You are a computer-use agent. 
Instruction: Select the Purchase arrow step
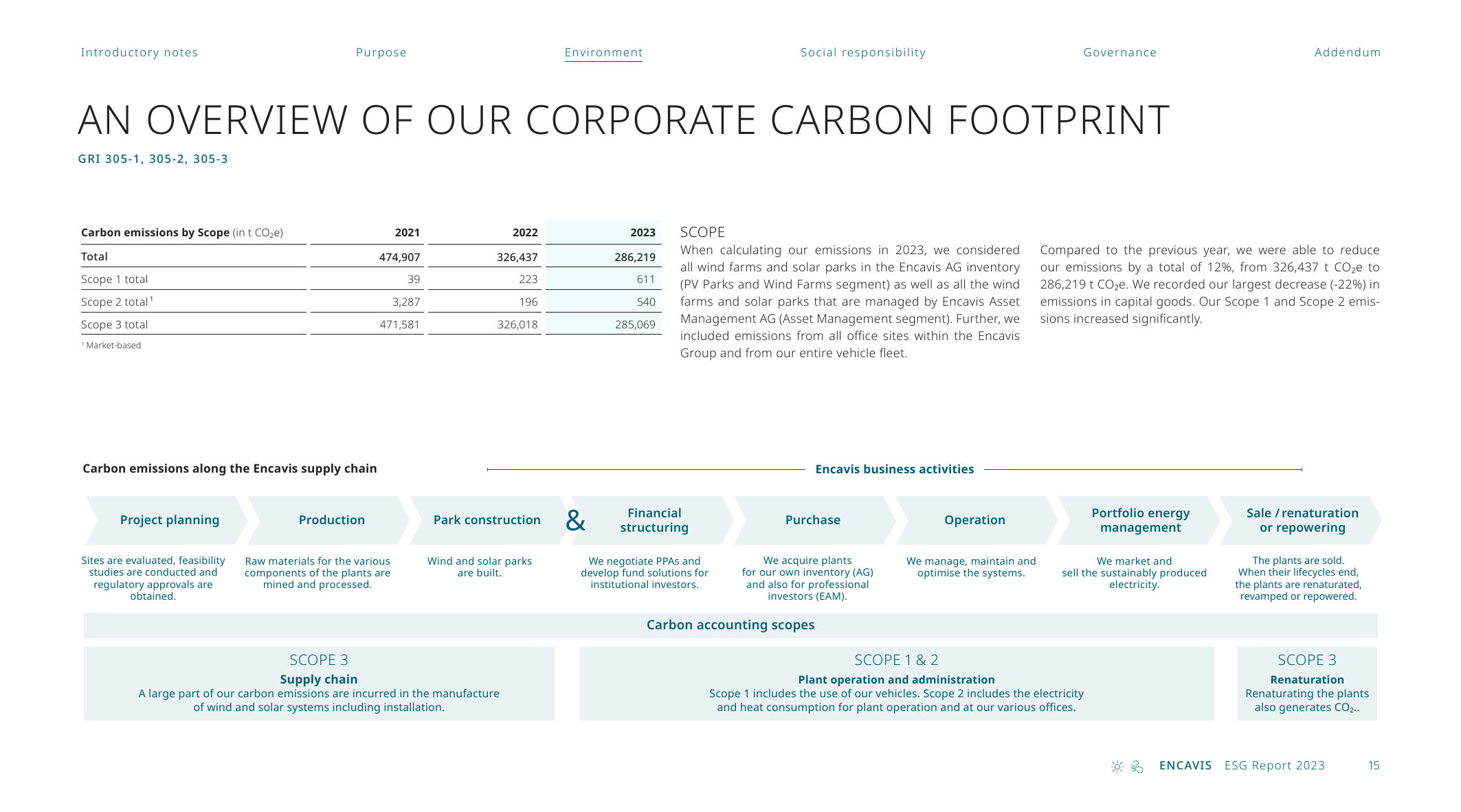[x=814, y=520]
